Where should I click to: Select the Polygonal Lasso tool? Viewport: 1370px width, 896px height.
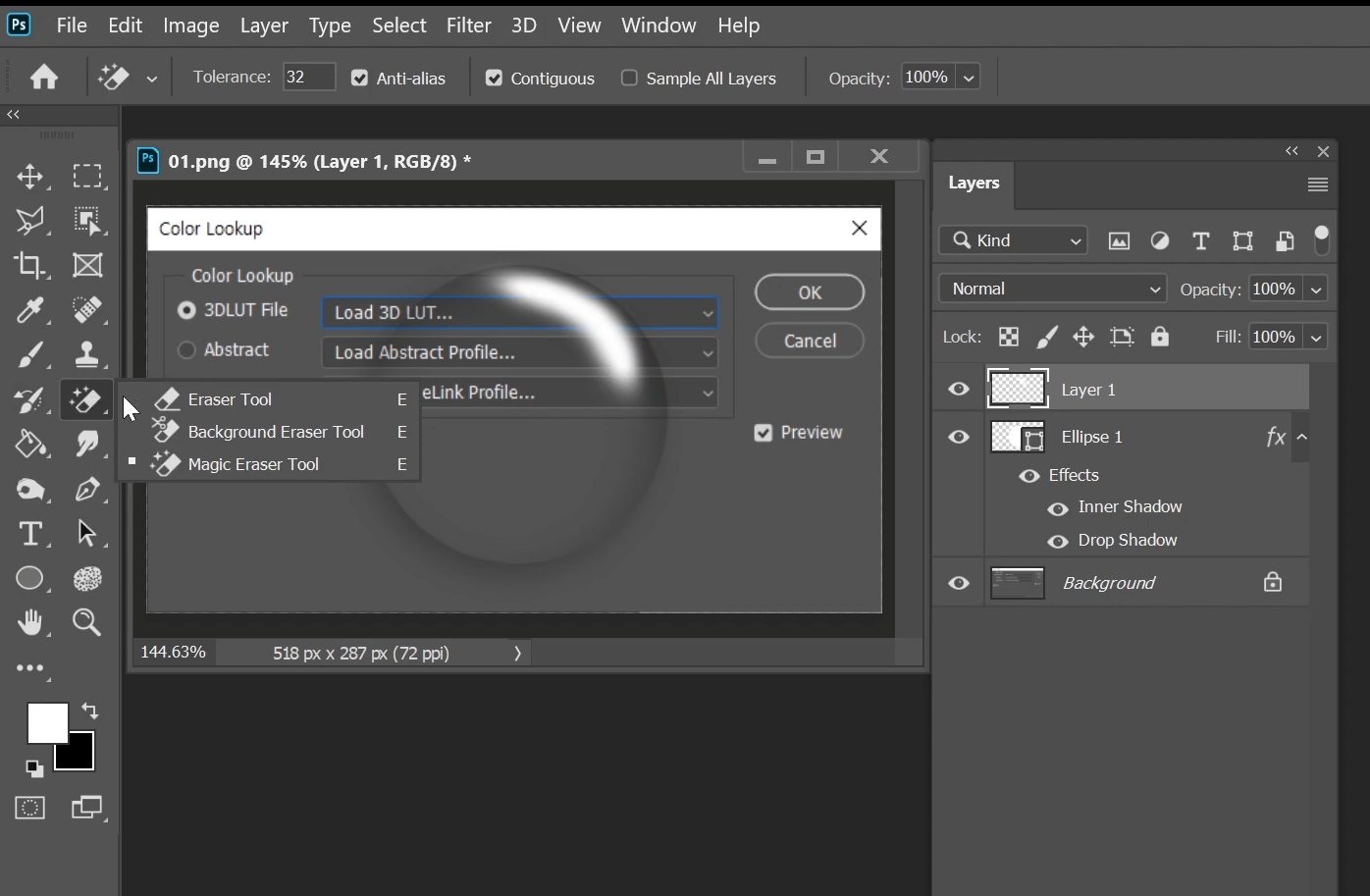29,221
